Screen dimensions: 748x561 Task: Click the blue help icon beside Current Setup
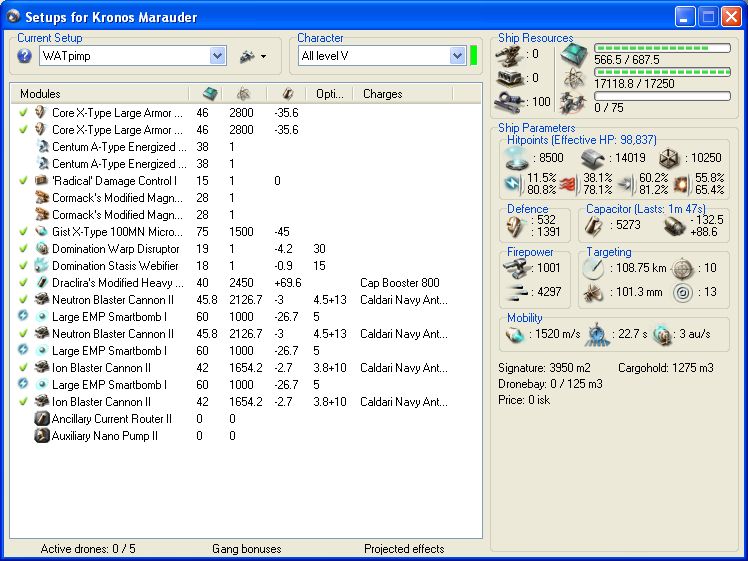tap(24, 56)
